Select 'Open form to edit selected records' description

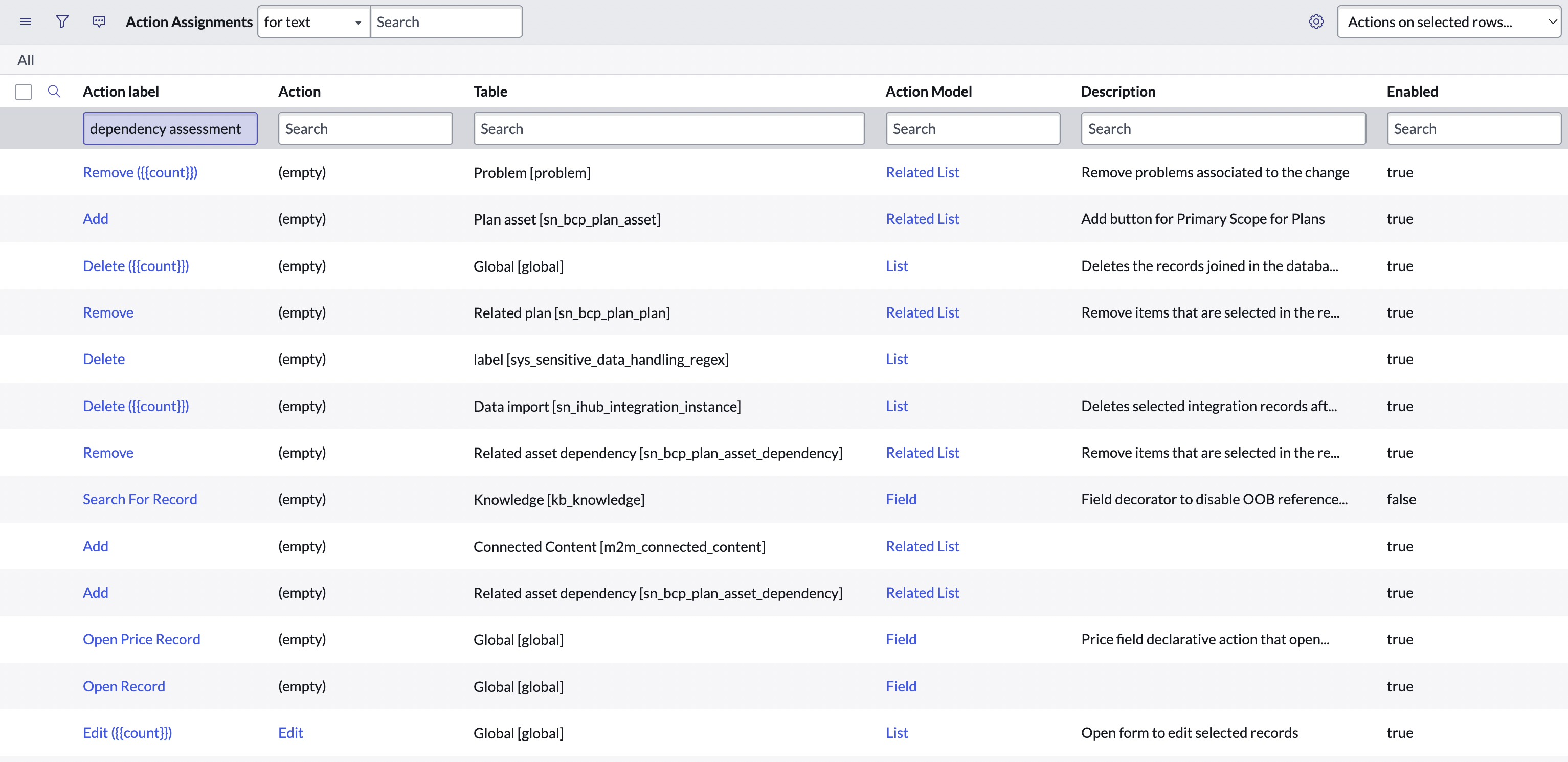click(1190, 733)
